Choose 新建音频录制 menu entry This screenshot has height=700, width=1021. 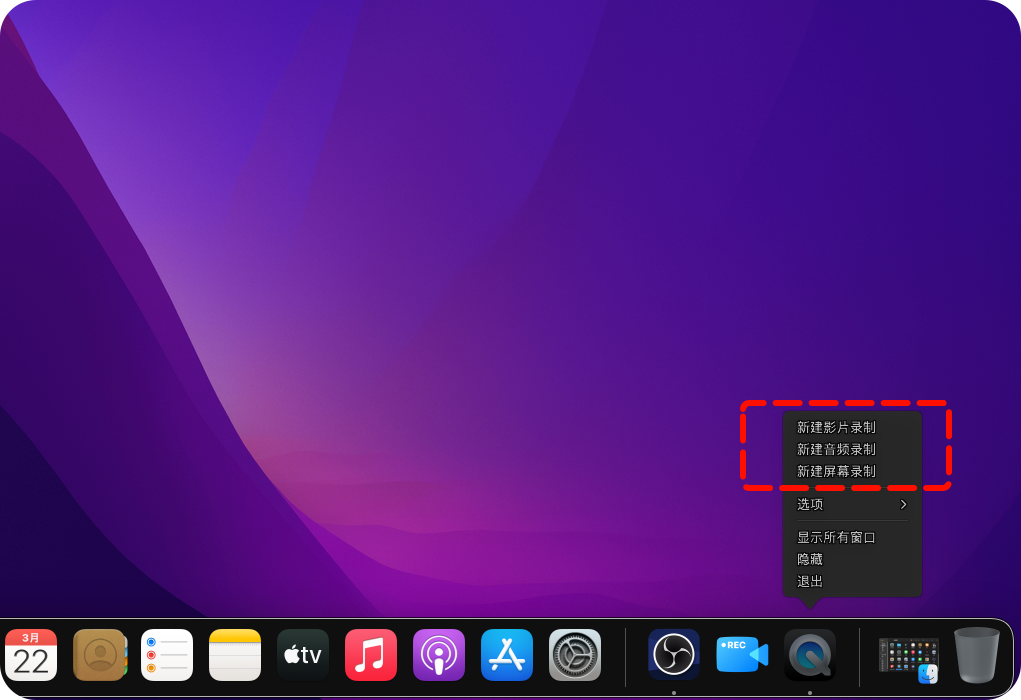click(x=836, y=449)
